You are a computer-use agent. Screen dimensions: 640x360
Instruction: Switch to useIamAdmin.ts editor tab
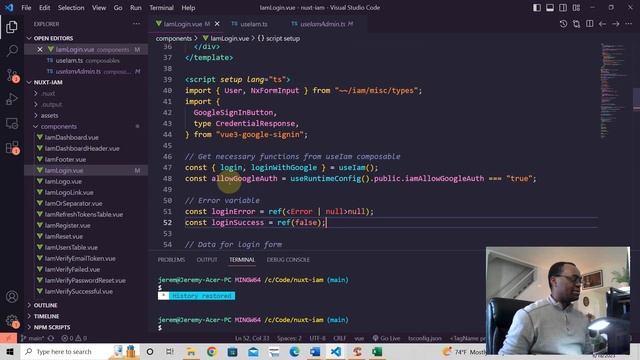point(322,24)
